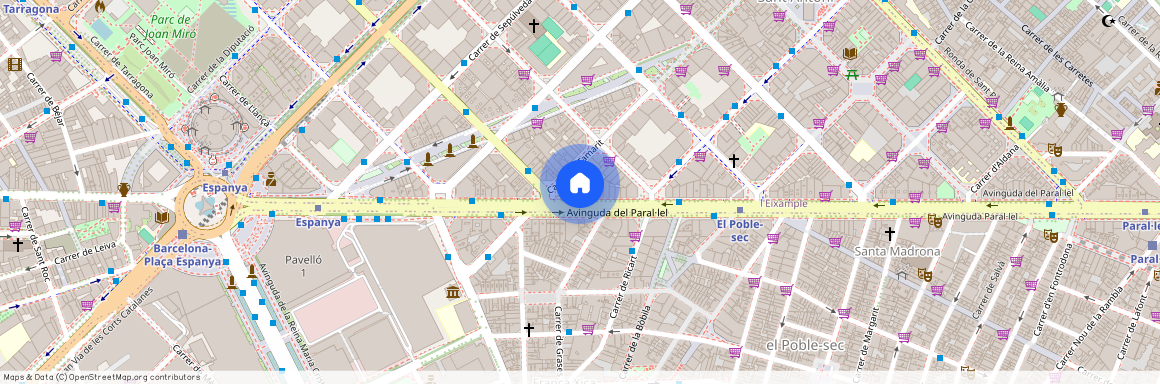The image size is (1160, 384).
Task: Click the bold blue El Poble-sec station label
Action: 739,230
